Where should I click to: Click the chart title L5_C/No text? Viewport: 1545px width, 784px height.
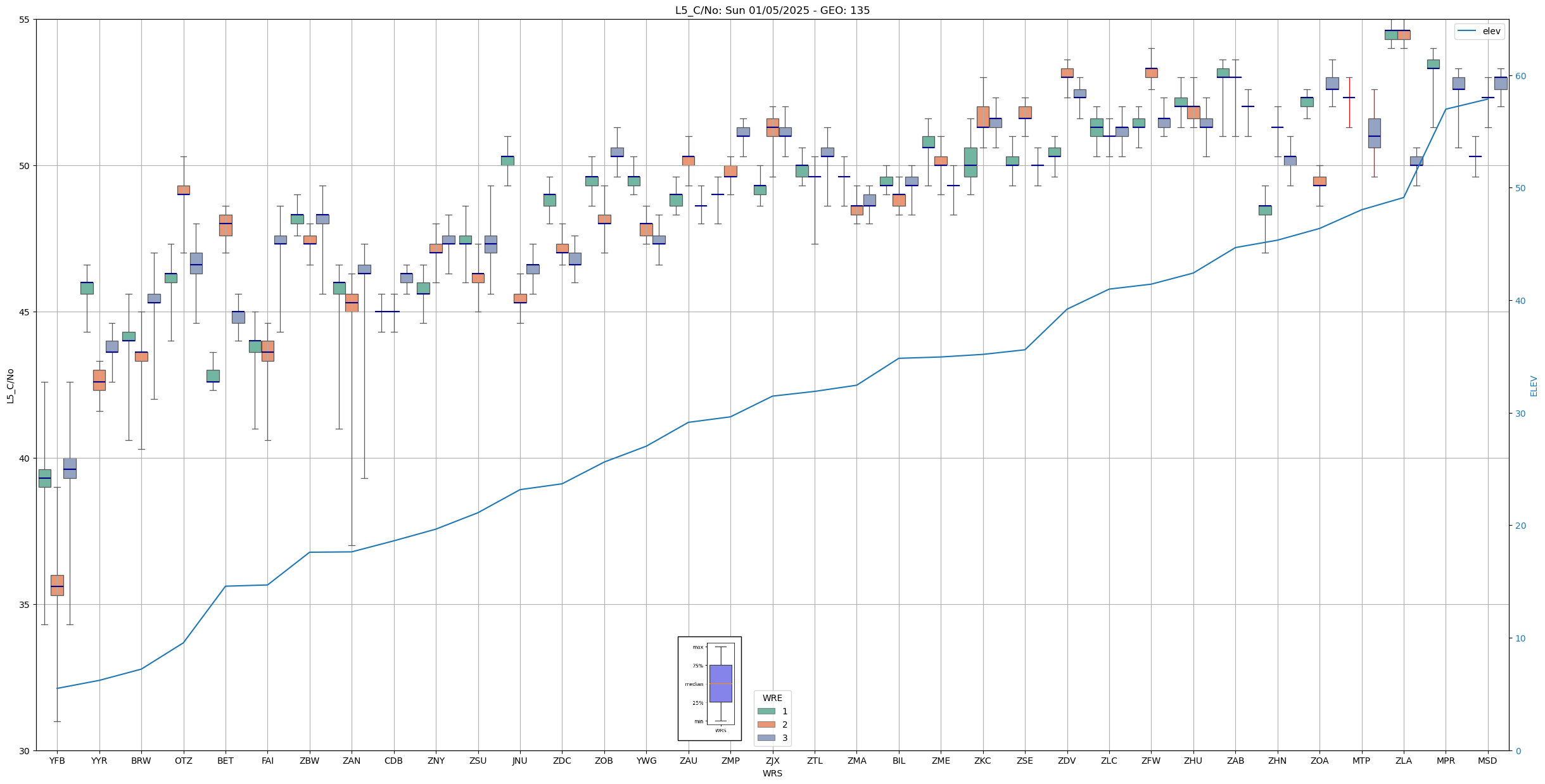pyautogui.click(x=772, y=10)
